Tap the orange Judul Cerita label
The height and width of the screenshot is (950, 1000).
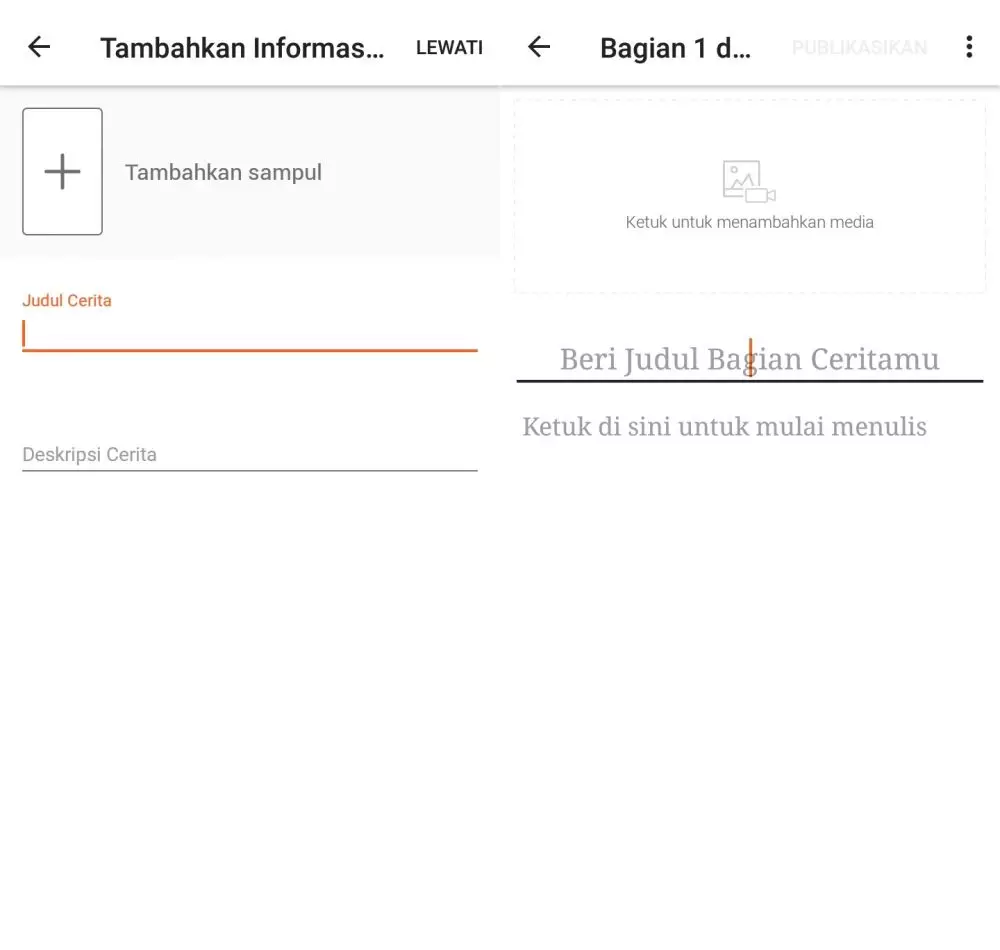(x=67, y=300)
